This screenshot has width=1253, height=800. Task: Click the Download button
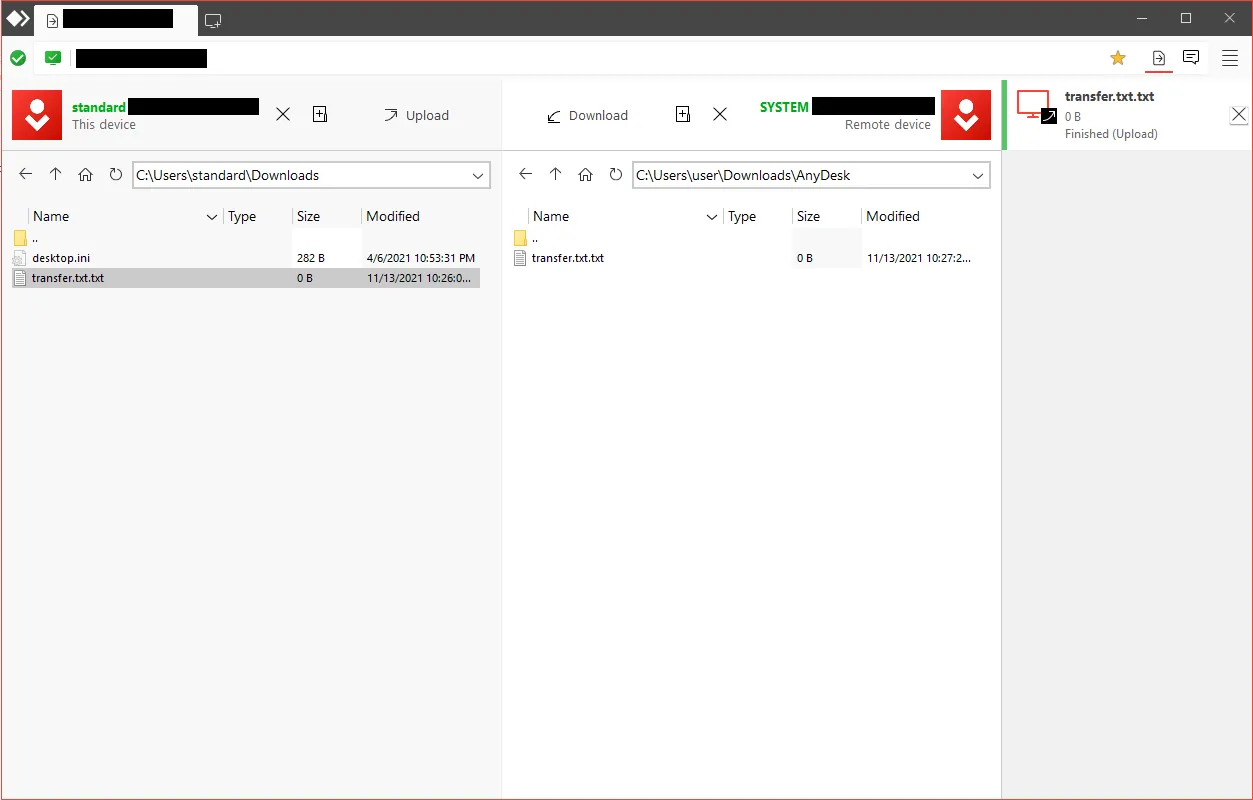(x=587, y=115)
